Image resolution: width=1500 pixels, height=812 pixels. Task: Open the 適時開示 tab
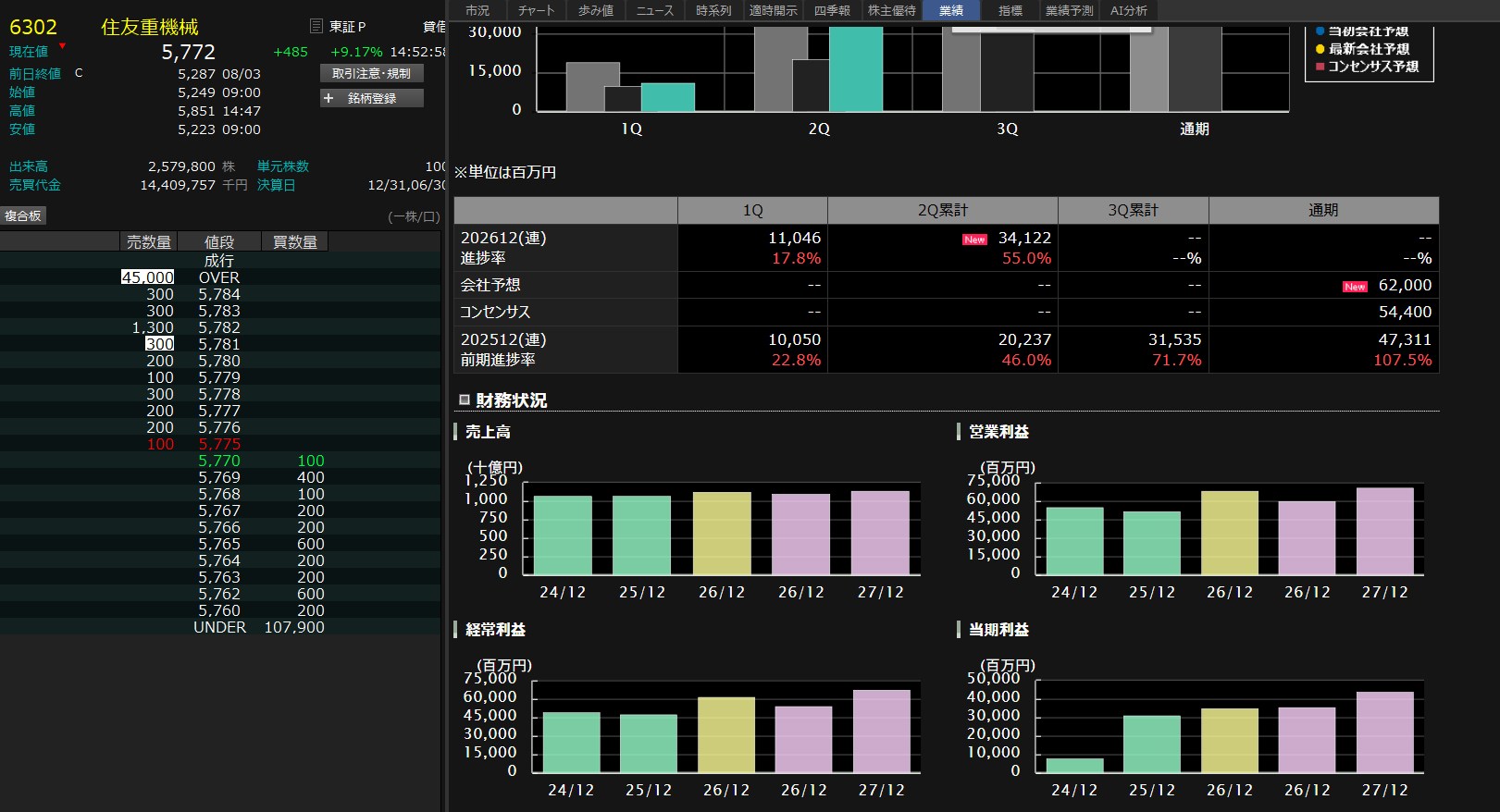point(773,10)
